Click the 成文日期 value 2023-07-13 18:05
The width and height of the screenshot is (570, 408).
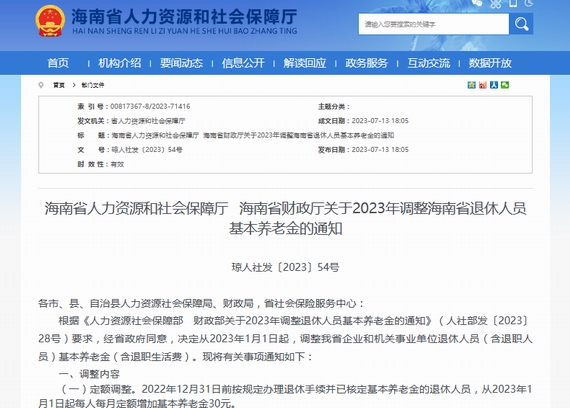point(380,121)
